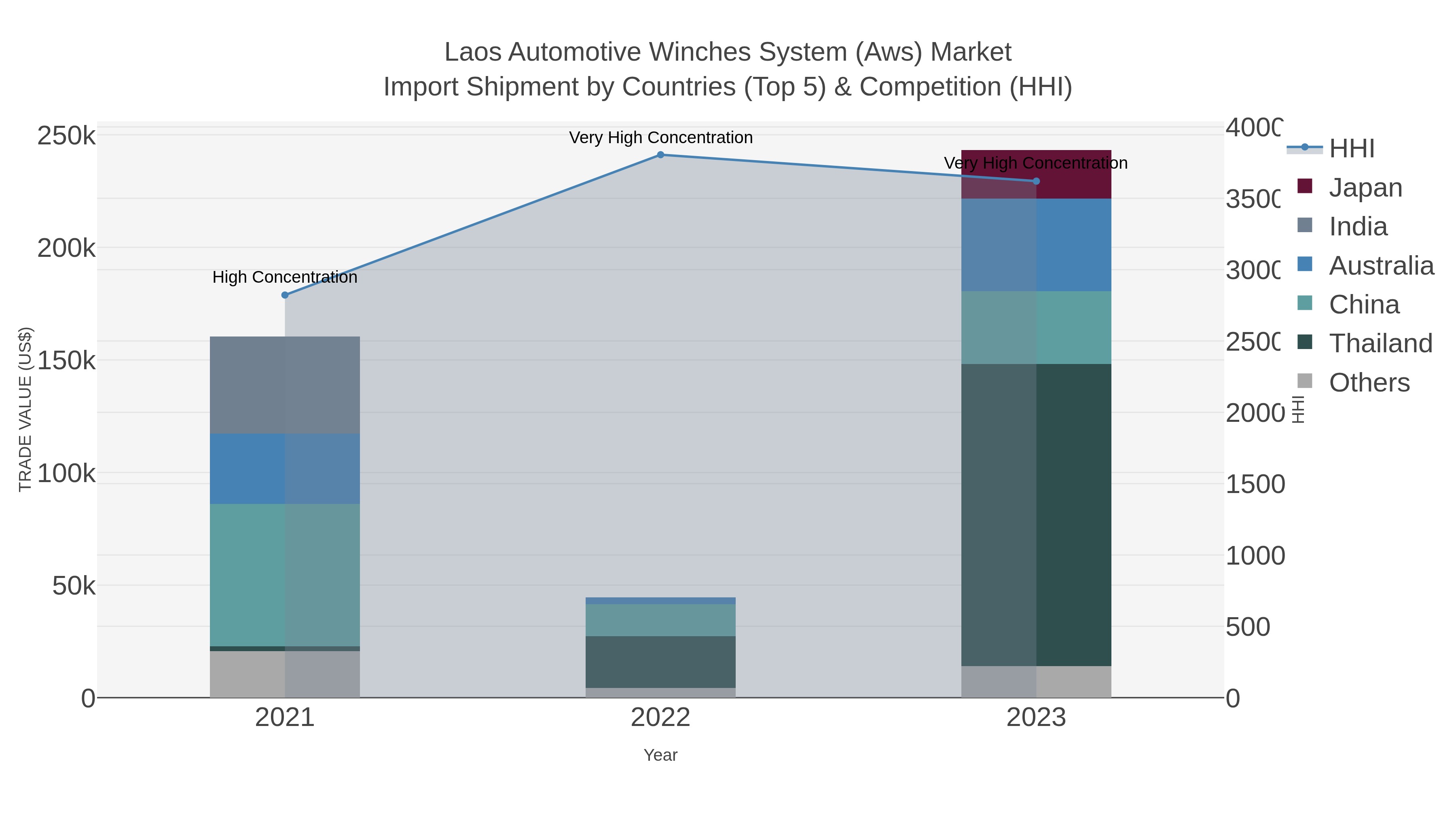Click the 'Very High Concentration' label above 2023

point(1035,163)
